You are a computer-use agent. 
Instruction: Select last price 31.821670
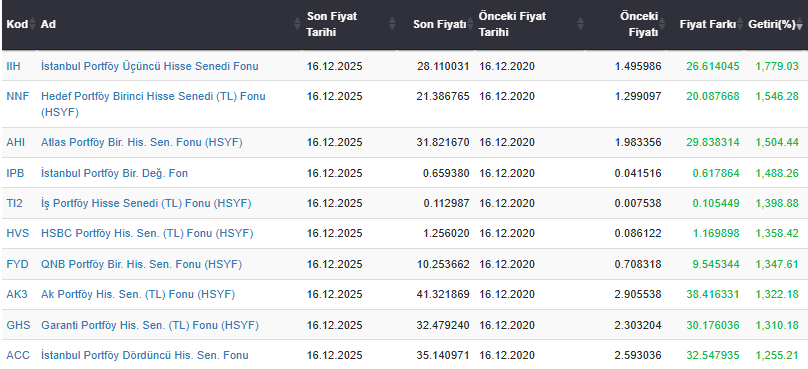tap(443, 142)
